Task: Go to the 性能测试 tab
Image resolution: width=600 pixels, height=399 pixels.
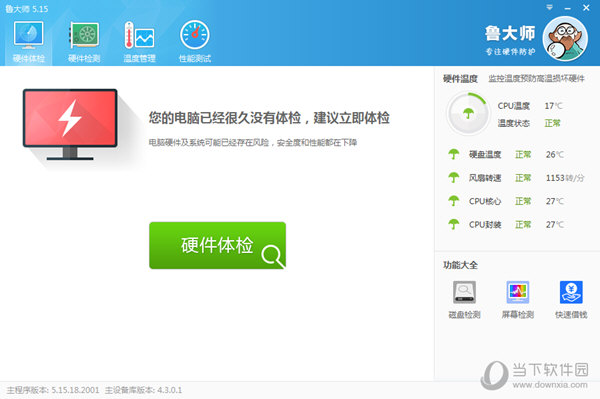Action: [195, 42]
